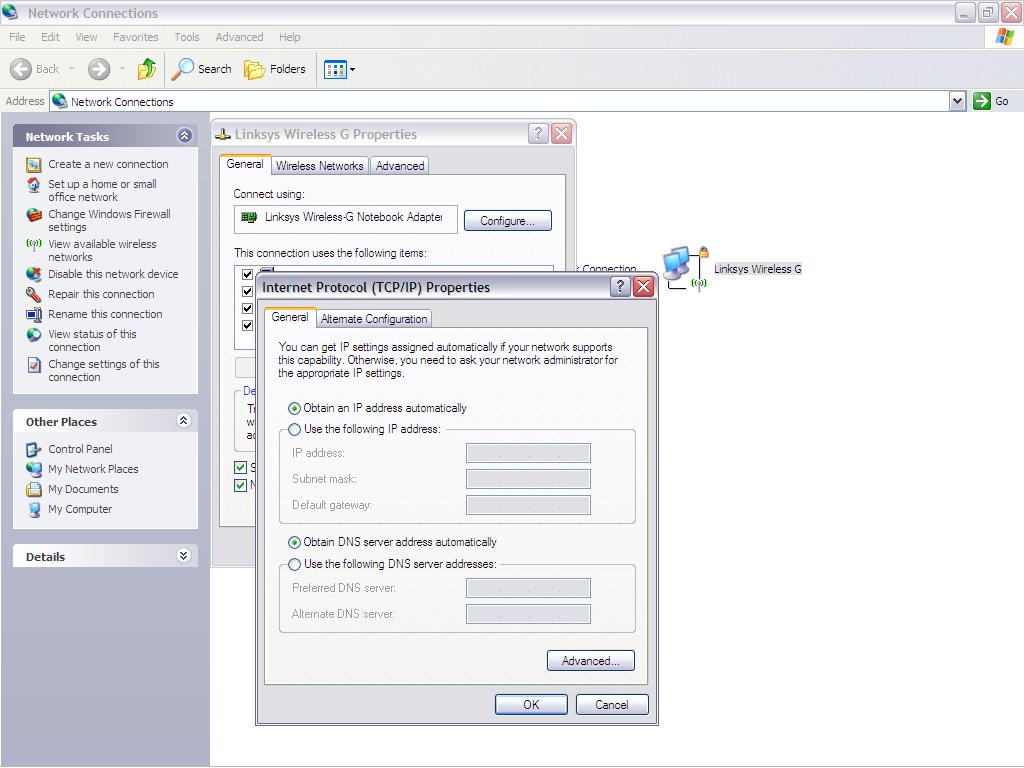This screenshot has height=768, width=1024.
Task: Click Disable this network device icon
Action: point(34,274)
